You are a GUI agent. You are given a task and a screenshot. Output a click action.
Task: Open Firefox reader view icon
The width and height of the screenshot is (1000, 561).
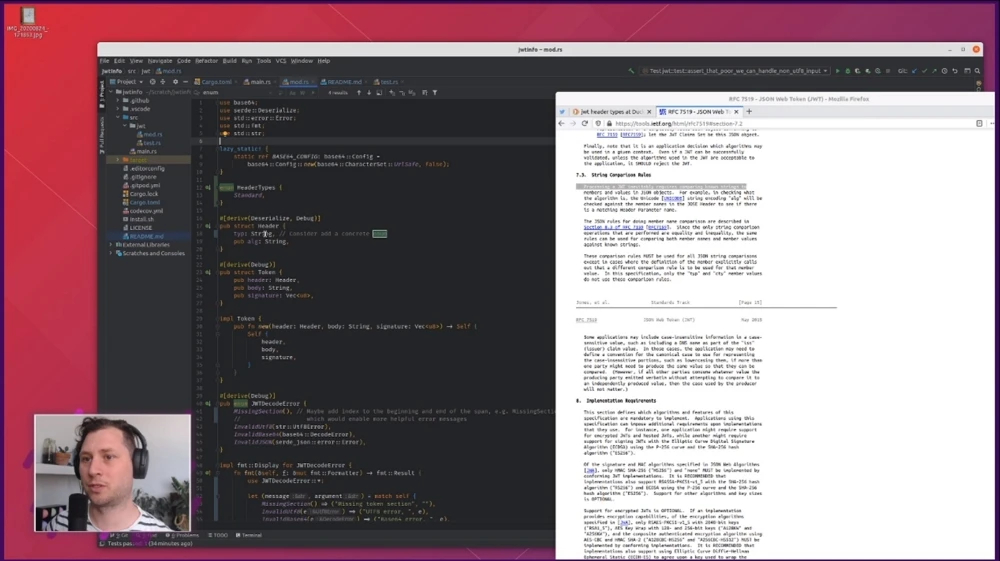coord(979,123)
